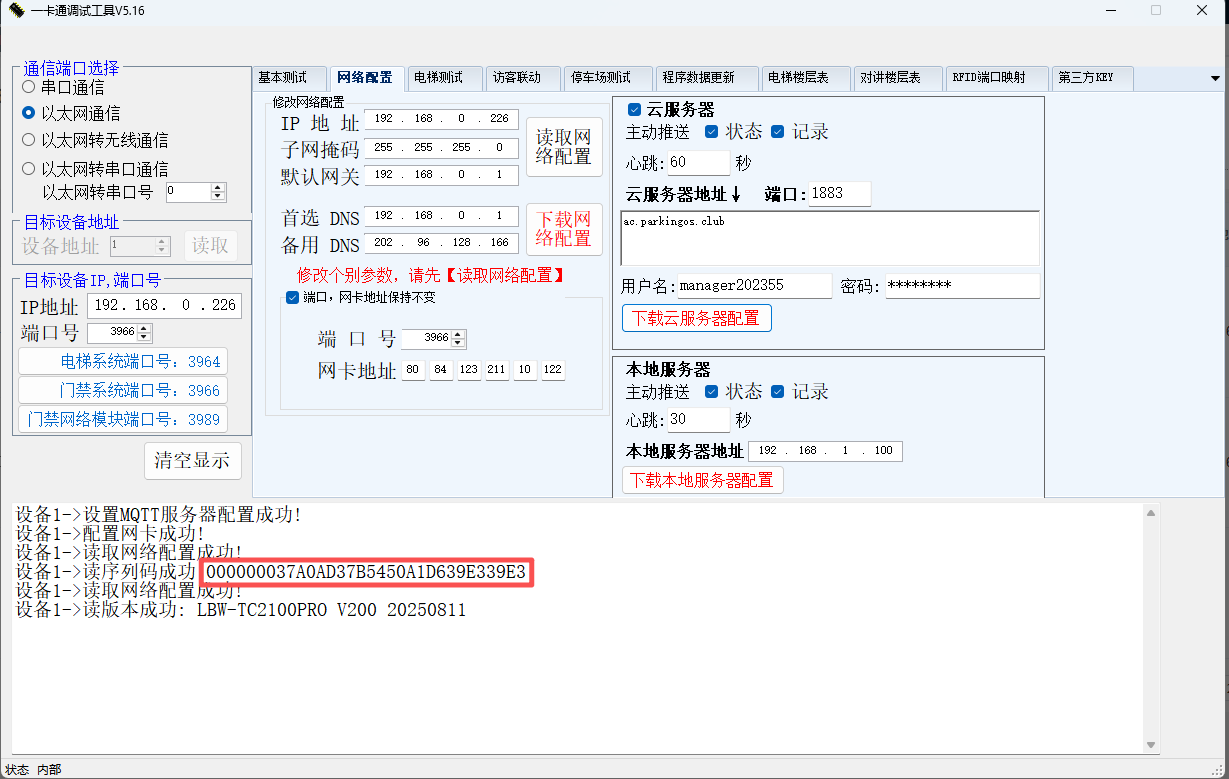
Task: Clear the log with 清空显示
Action: pos(193,461)
